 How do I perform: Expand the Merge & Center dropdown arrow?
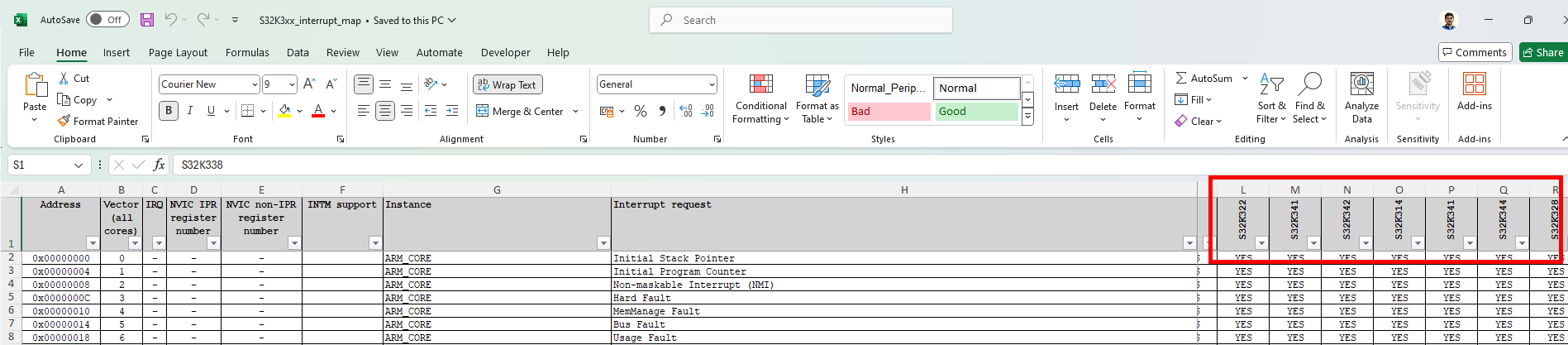(x=575, y=112)
